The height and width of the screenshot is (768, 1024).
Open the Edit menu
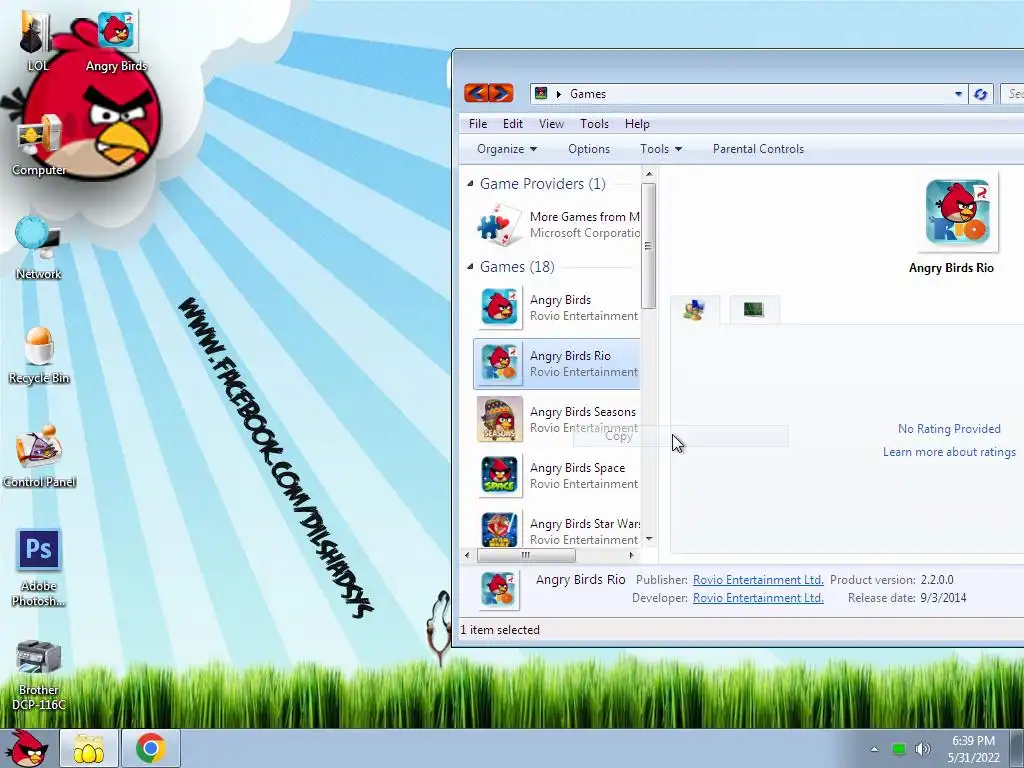(513, 124)
